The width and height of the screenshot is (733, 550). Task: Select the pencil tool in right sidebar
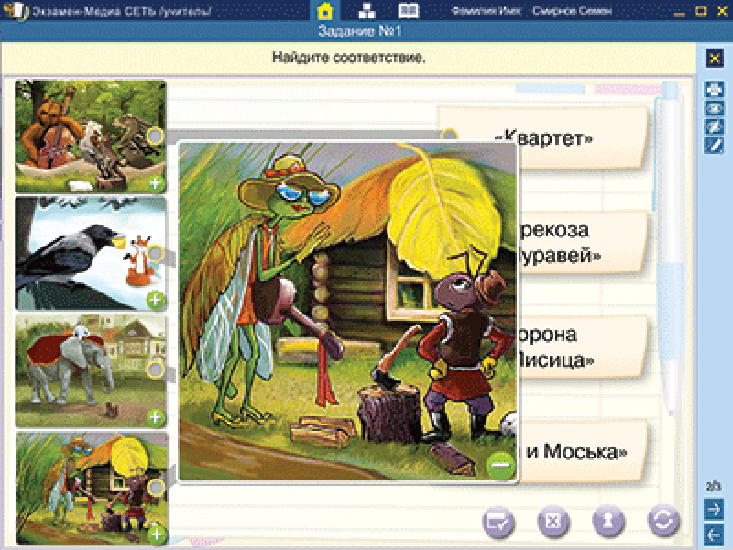pos(714,127)
